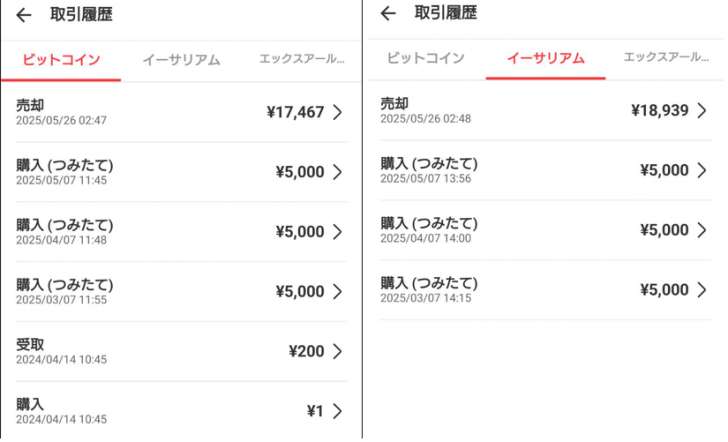Expand 2025/04/07 11:48 つみたて purchase details
The height and width of the screenshot is (442, 728).
(181, 232)
